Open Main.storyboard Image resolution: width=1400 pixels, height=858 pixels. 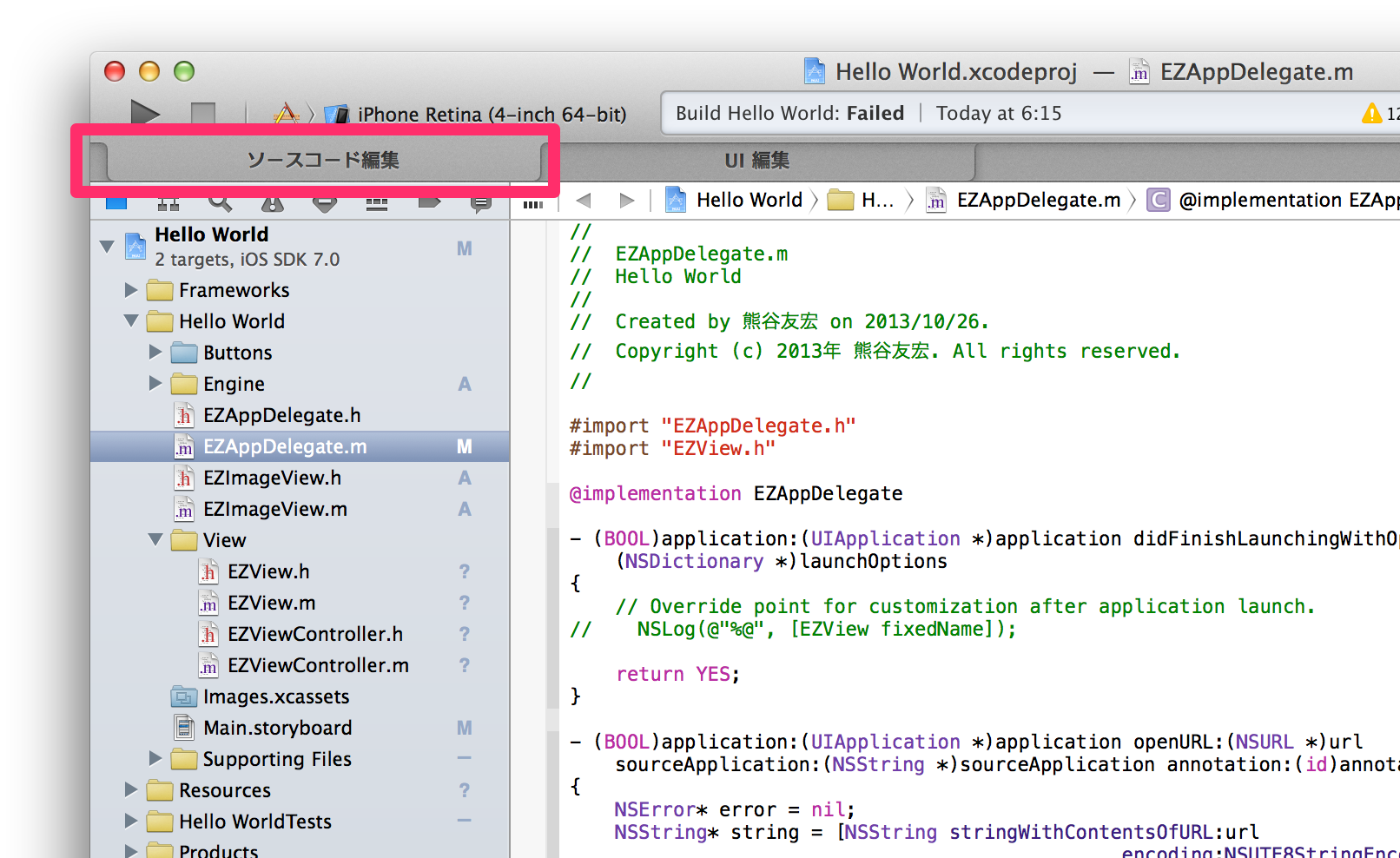300,728
